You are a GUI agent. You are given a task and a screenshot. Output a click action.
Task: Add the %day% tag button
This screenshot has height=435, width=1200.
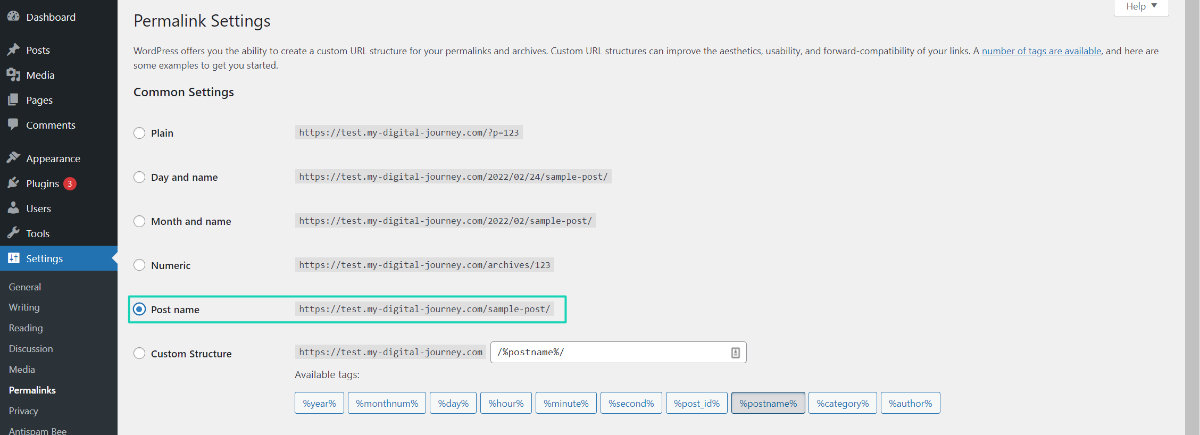point(453,403)
